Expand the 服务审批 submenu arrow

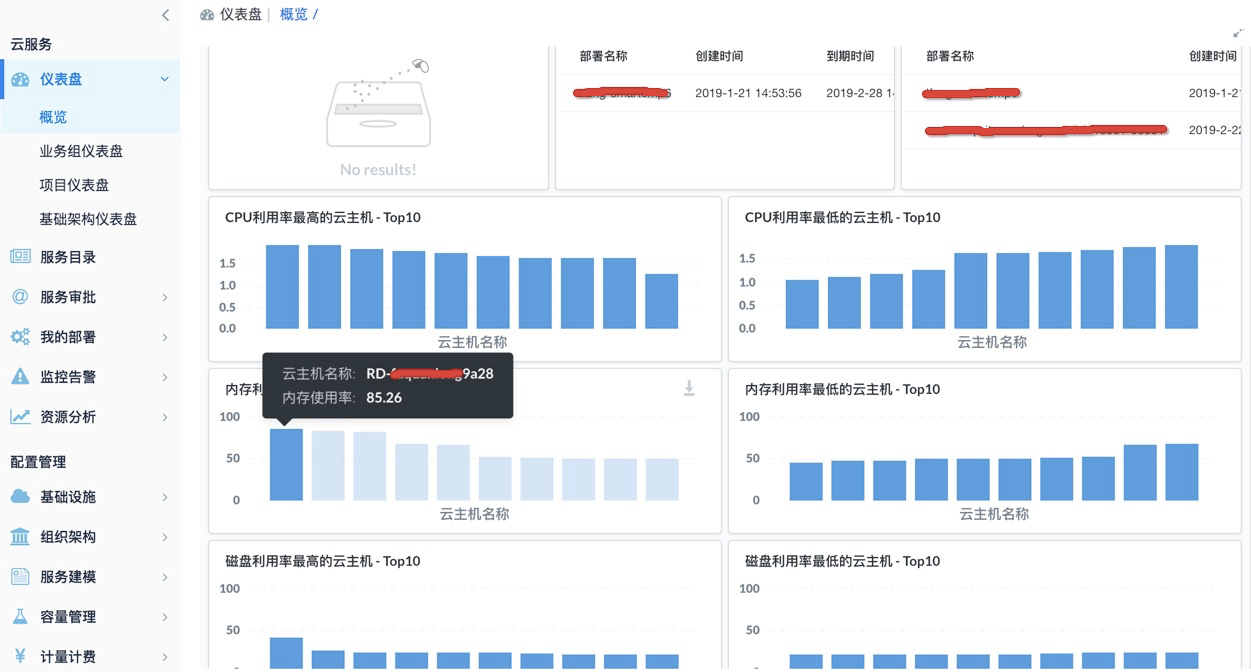click(x=165, y=297)
